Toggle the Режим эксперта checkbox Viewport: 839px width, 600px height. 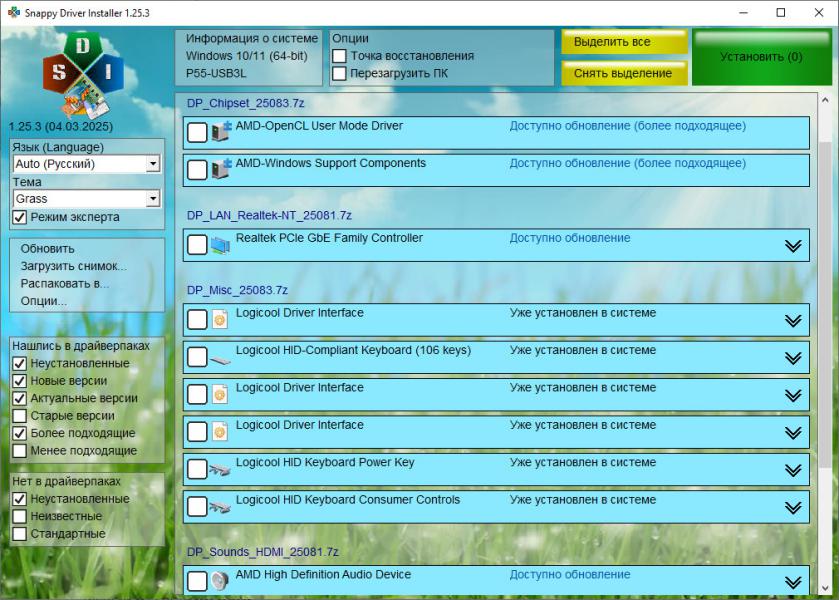click(20, 217)
